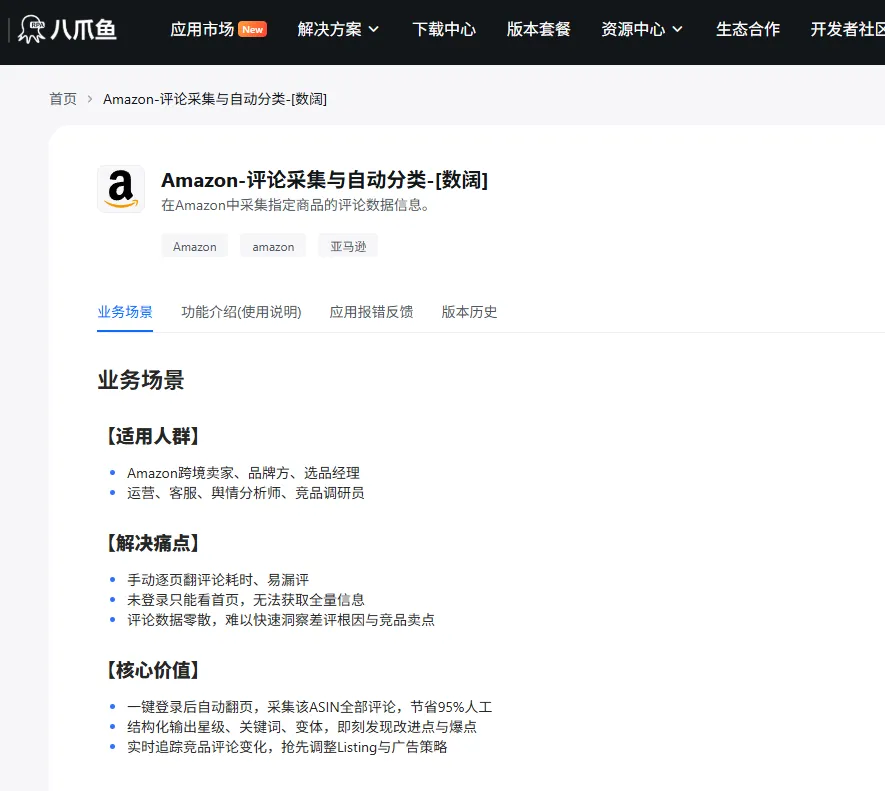
Task: Switch to 功能介绍(使用说明) tab
Action: pyautogui.click(x=241, y=312)
